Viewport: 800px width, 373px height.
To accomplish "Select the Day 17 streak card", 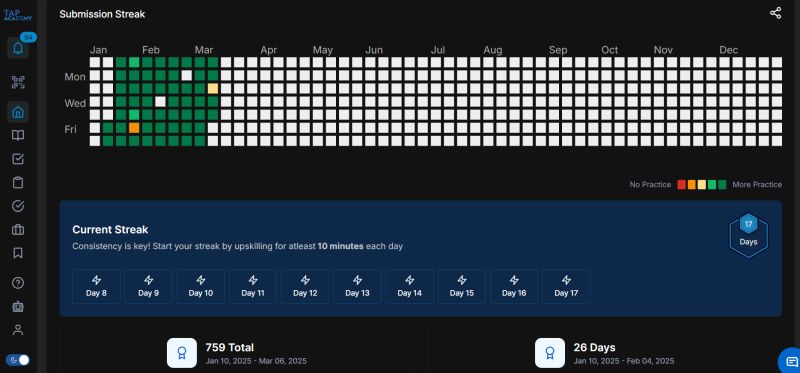I will point(566,286).
